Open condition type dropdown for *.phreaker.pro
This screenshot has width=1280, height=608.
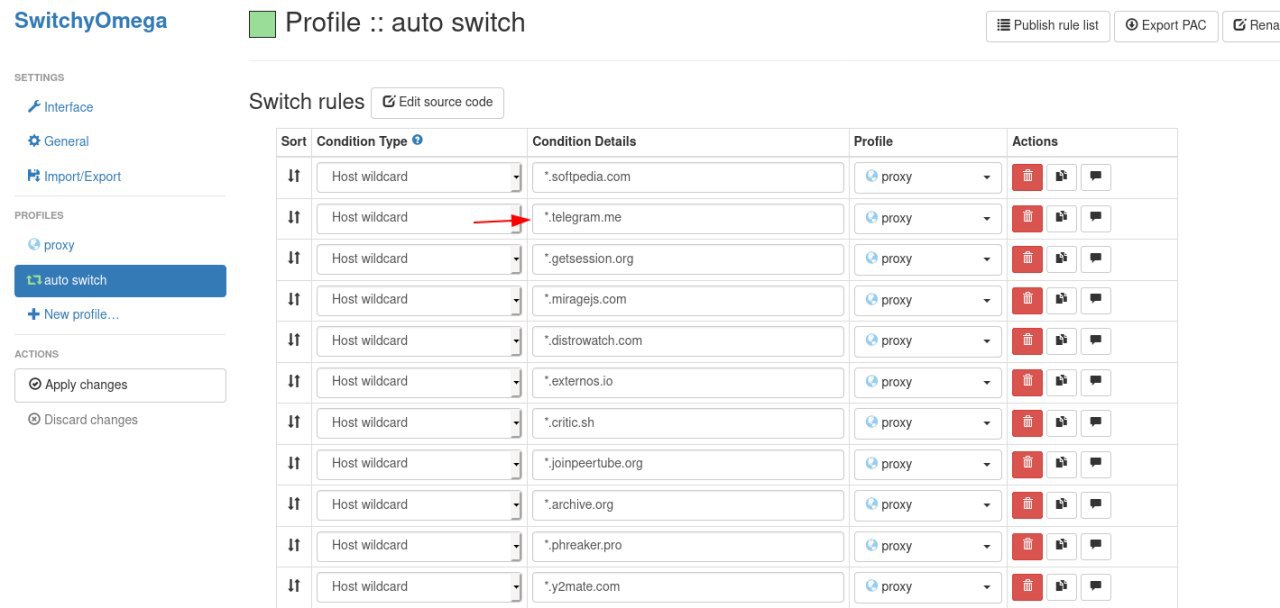[419, 546]
